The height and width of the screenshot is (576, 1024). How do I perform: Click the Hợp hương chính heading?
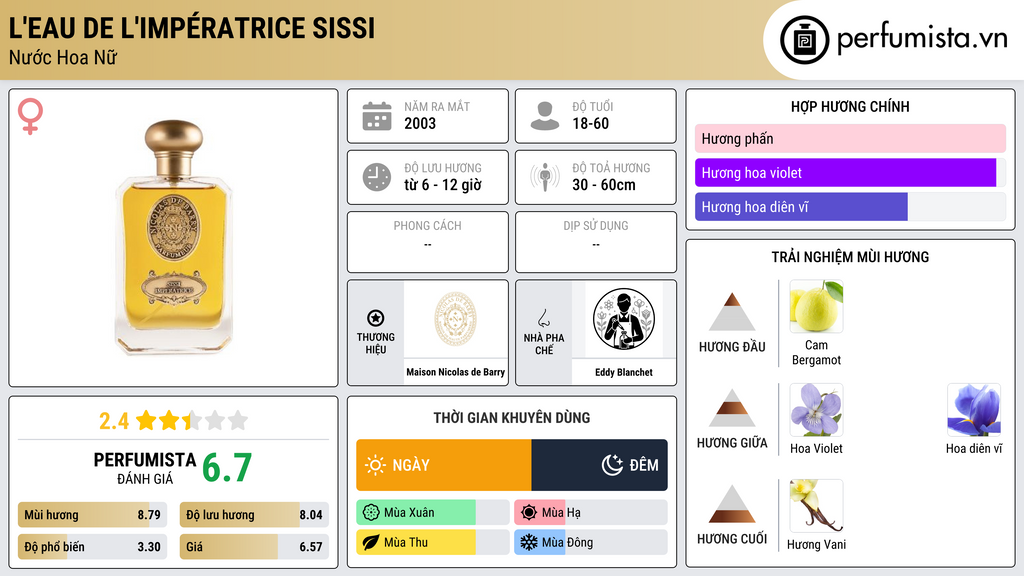tap(850, 106)
